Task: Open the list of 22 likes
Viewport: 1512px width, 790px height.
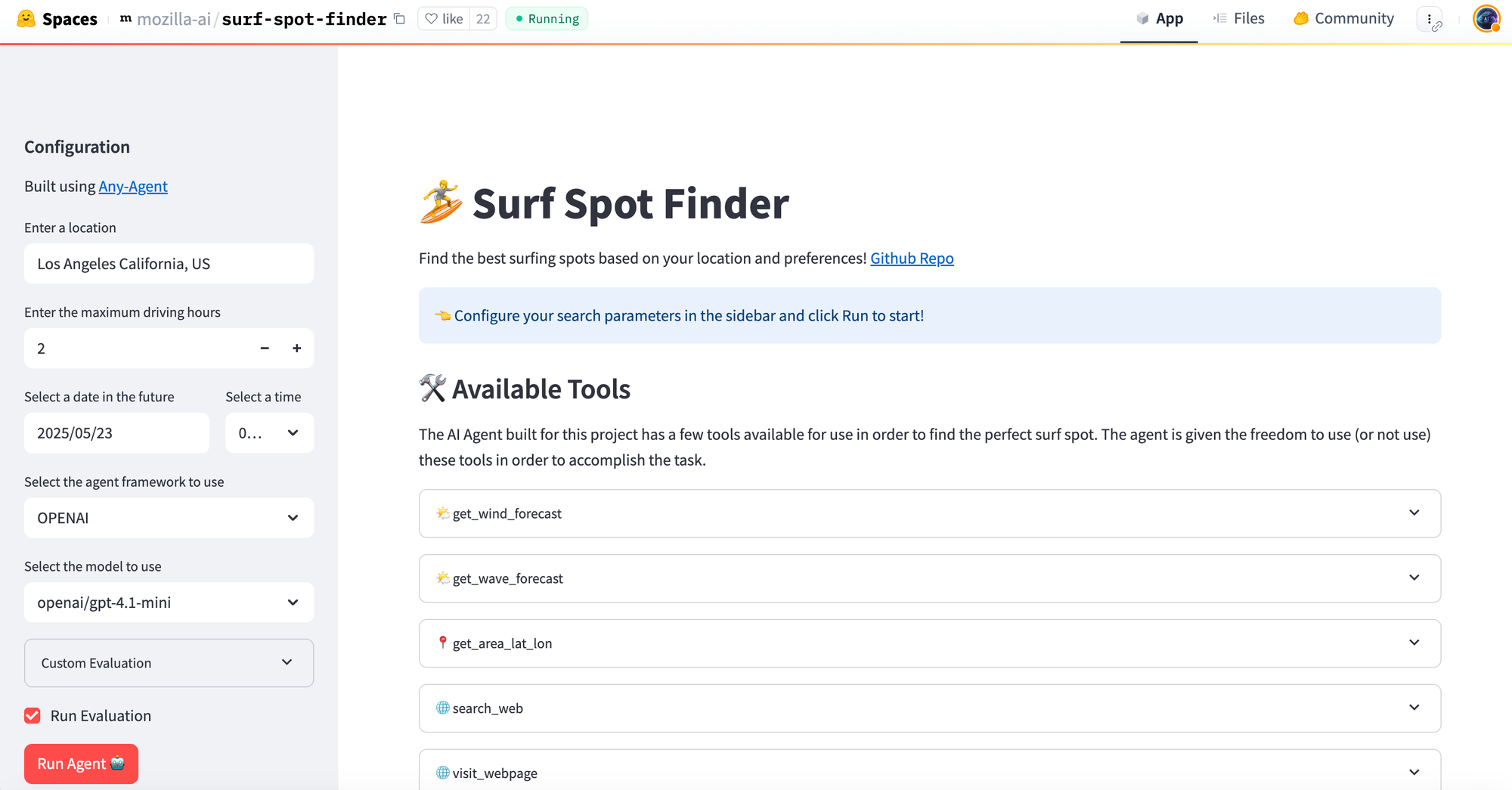Action: click(483, 19)
